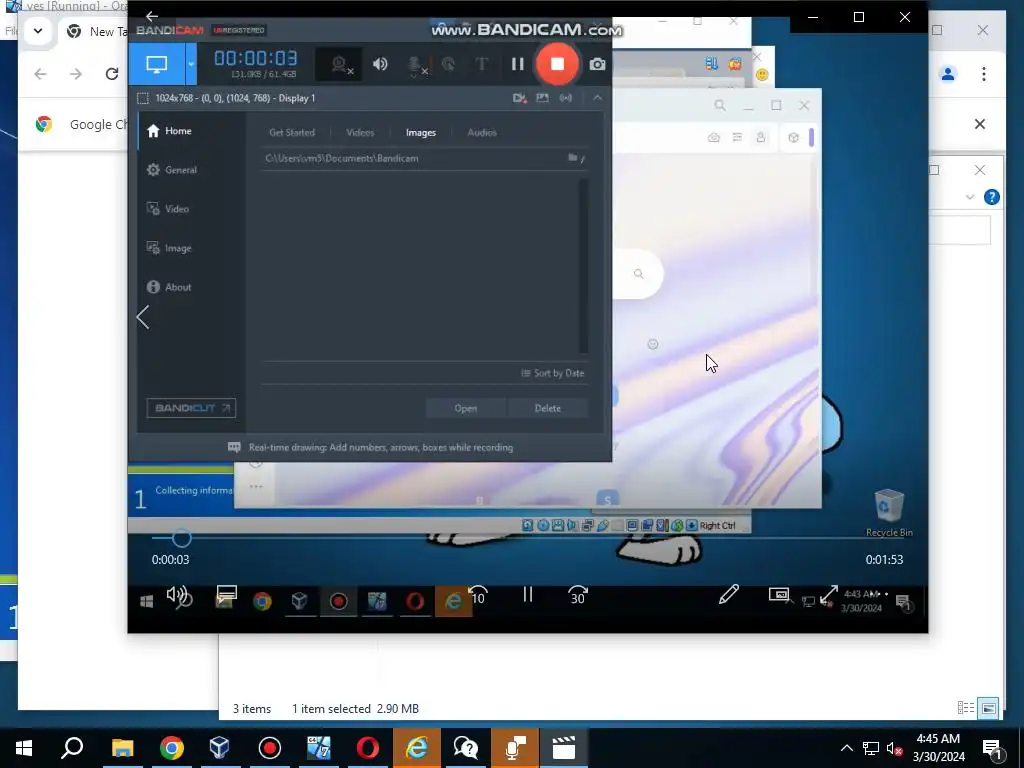Toggle the Bandicam speaker sound icon
This screenshot has height=768, width=1024.
(x=380, y=64)
